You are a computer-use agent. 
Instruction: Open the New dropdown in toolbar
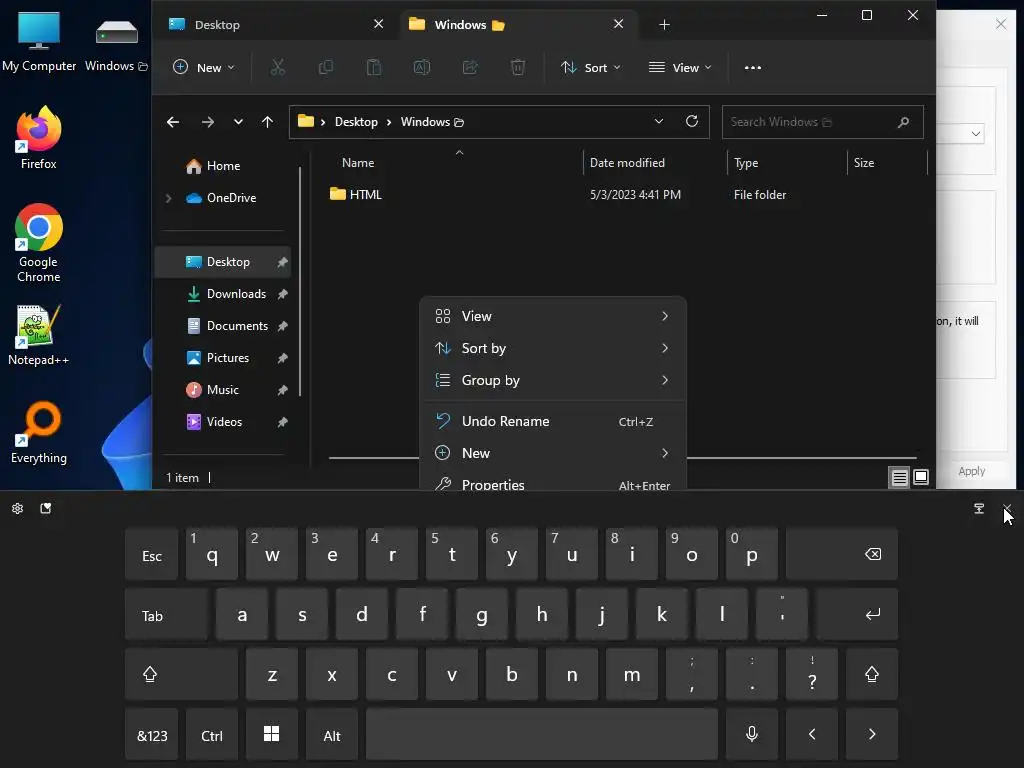click(203, 67)
